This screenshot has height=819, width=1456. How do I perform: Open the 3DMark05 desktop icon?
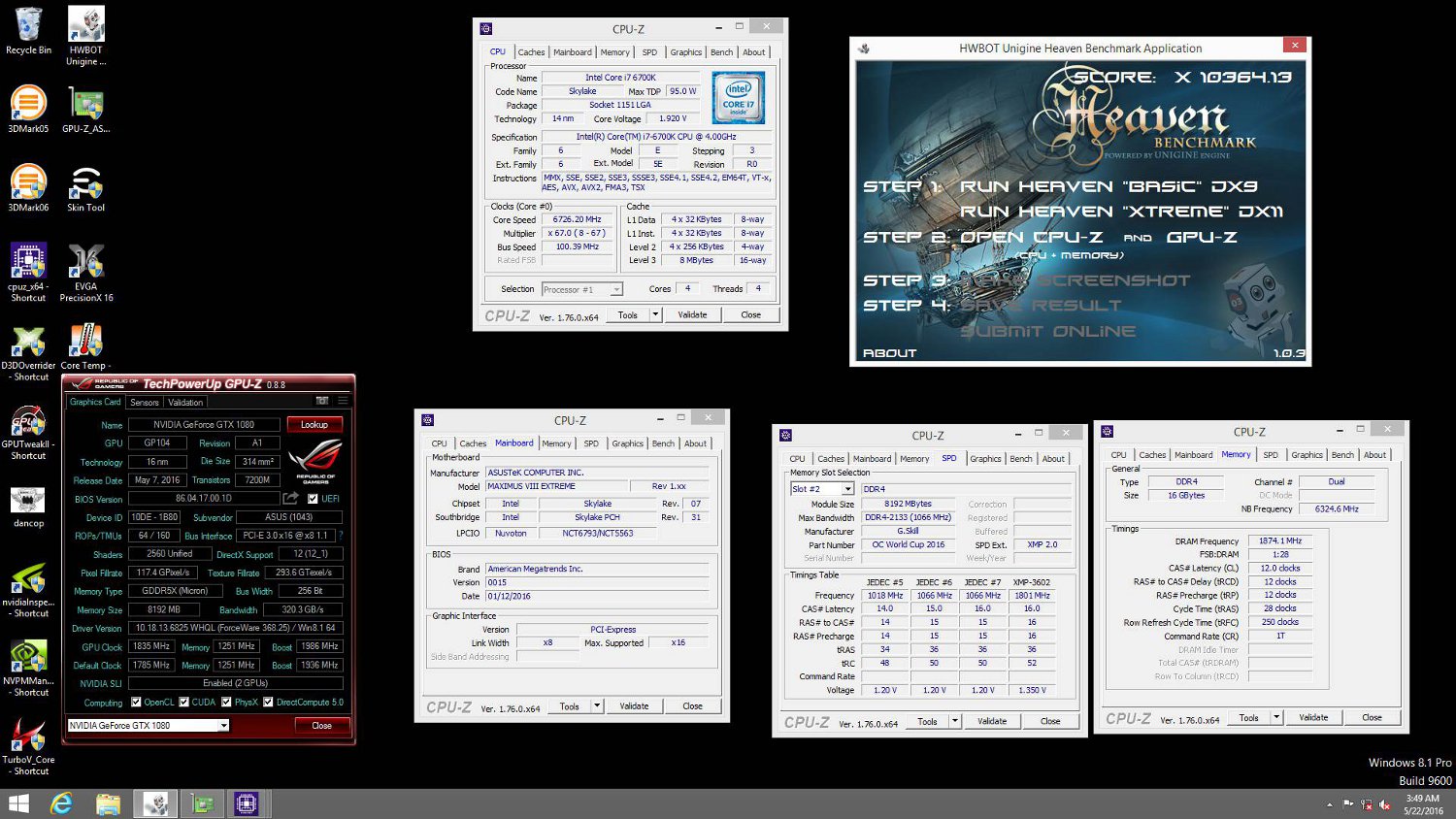point(28,110)
